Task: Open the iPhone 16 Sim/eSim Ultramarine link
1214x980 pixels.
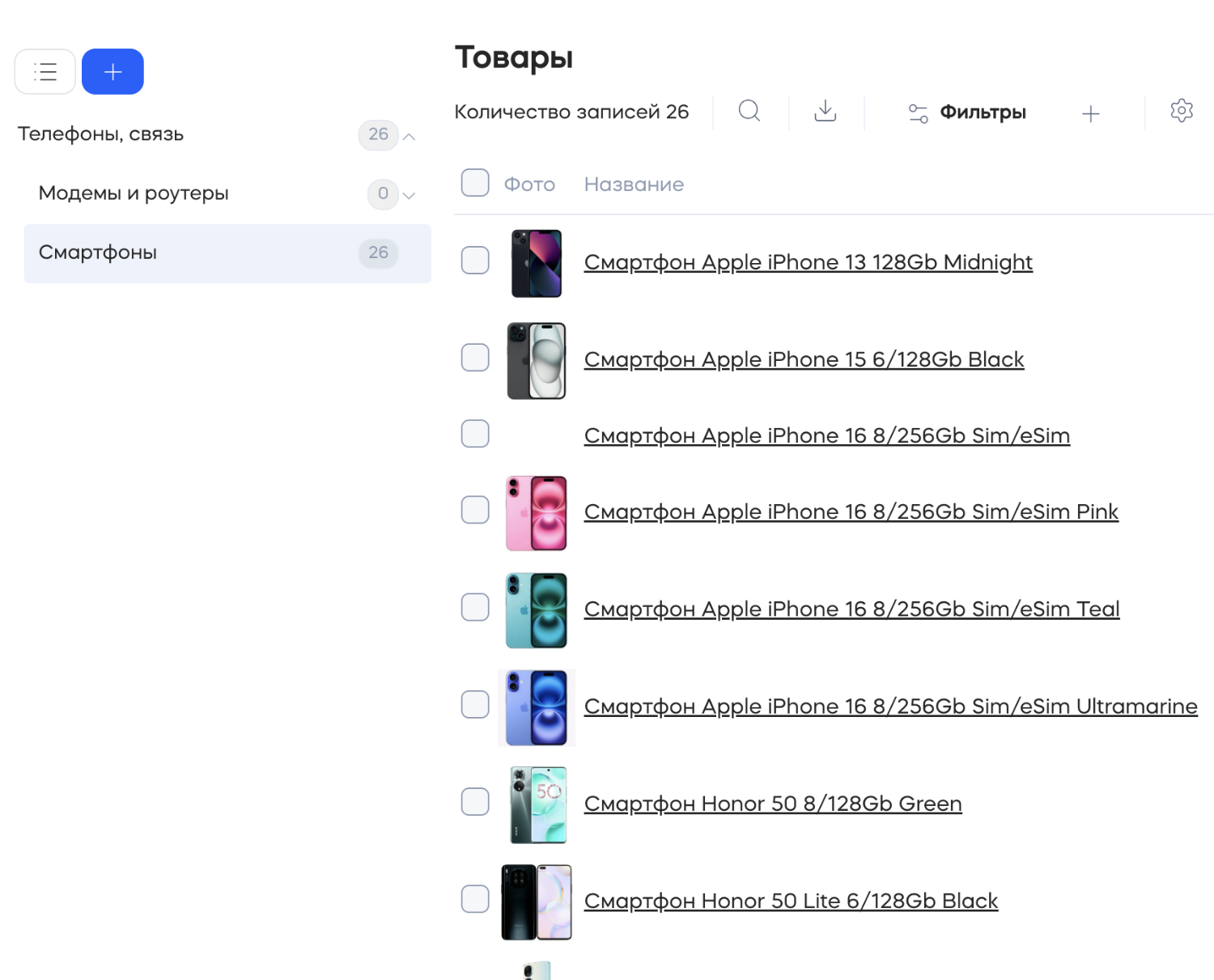Action: 891,706
